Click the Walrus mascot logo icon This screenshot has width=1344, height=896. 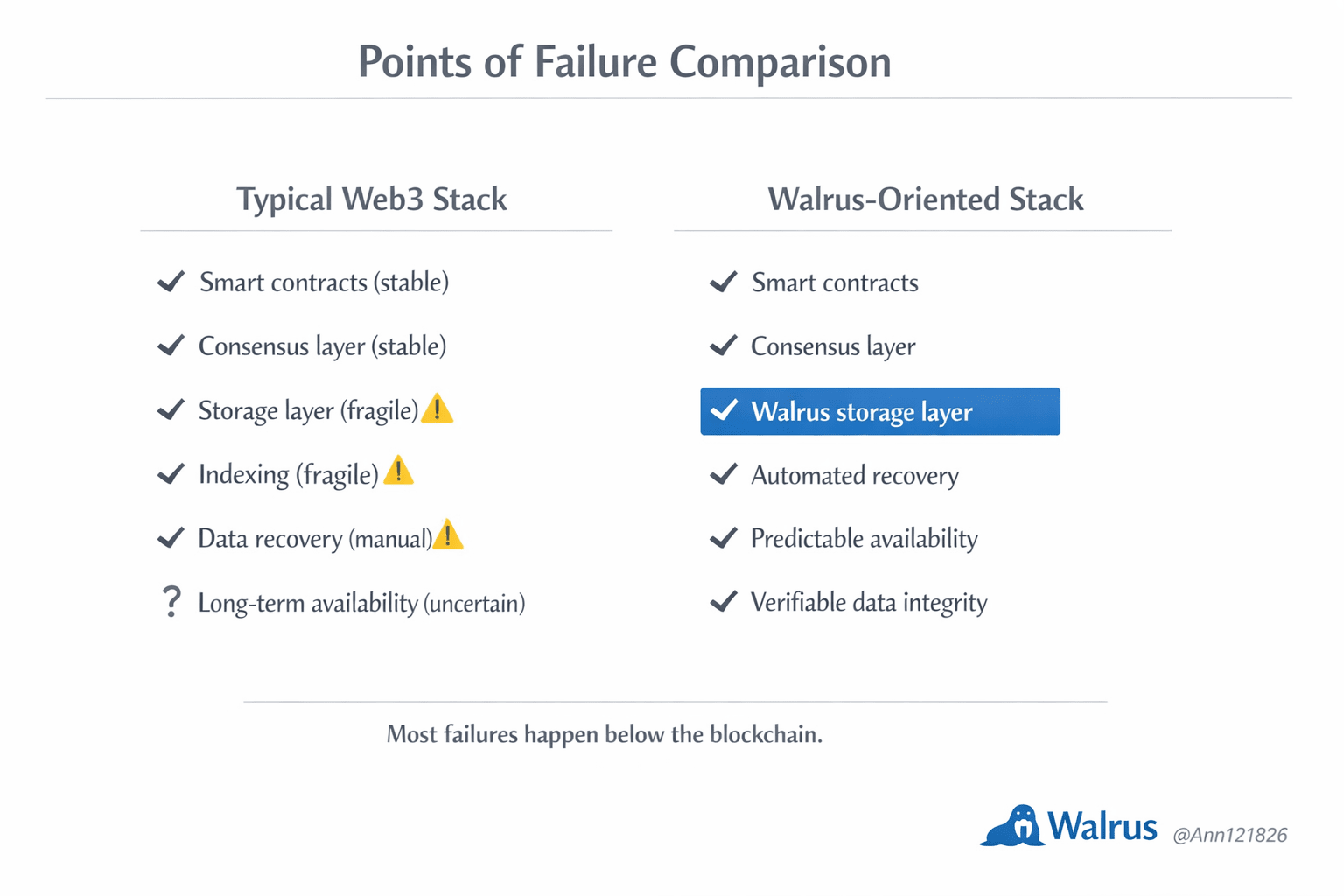(1013, 826)
